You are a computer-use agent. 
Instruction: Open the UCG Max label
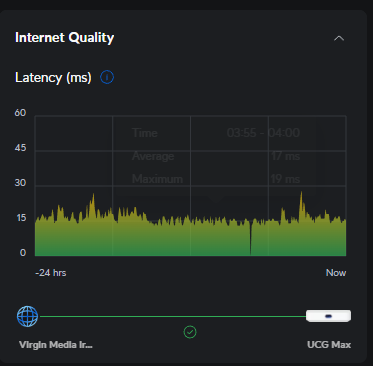pyautogui.click(x=329, y=345)
